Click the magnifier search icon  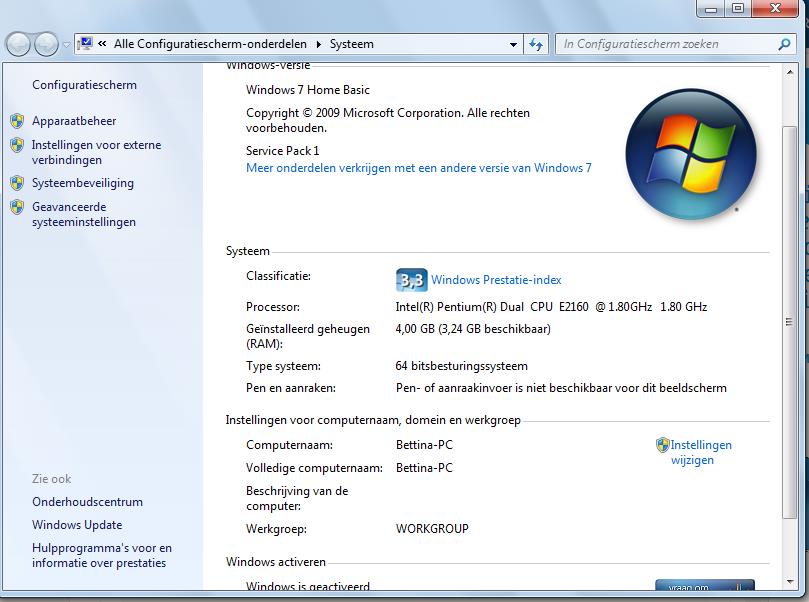point(784,44)
